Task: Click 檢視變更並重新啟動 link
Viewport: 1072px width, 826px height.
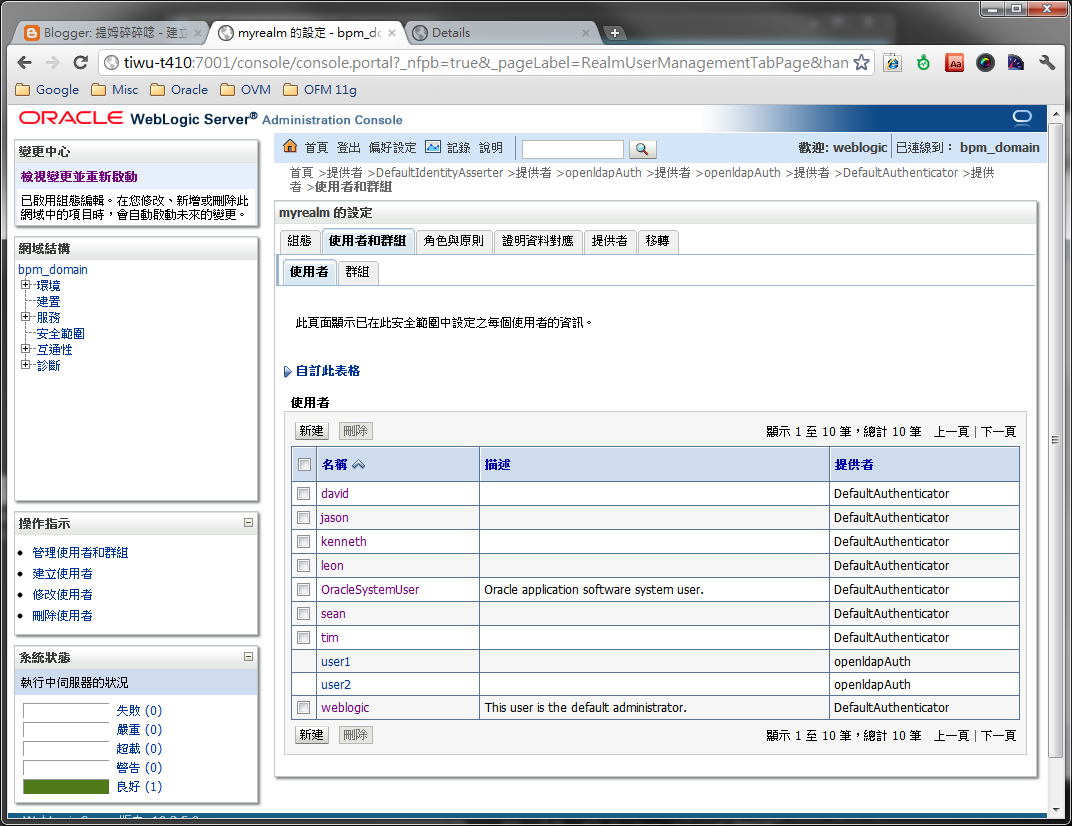Action: (79, 176)
